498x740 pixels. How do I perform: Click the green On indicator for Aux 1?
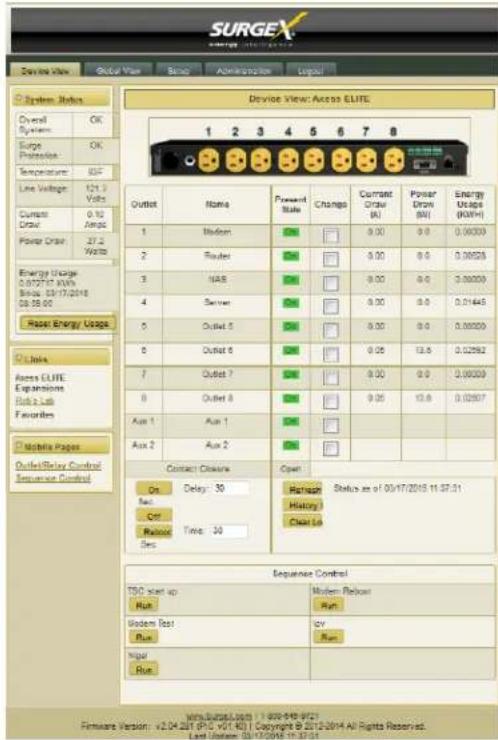tap(291, 421)
